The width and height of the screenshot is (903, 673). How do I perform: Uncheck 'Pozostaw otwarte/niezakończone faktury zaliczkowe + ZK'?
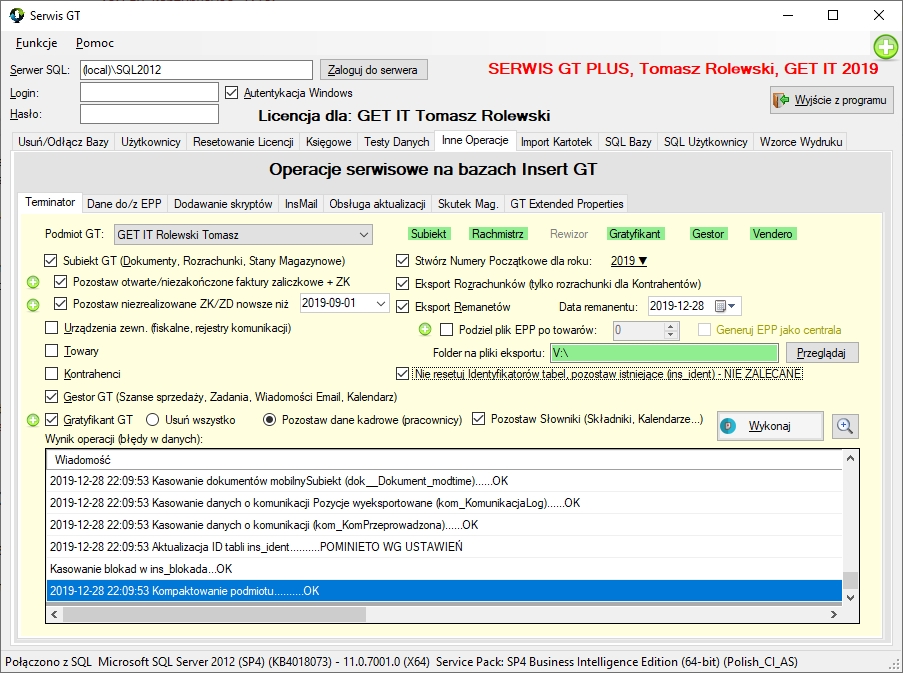coord(60,282)
